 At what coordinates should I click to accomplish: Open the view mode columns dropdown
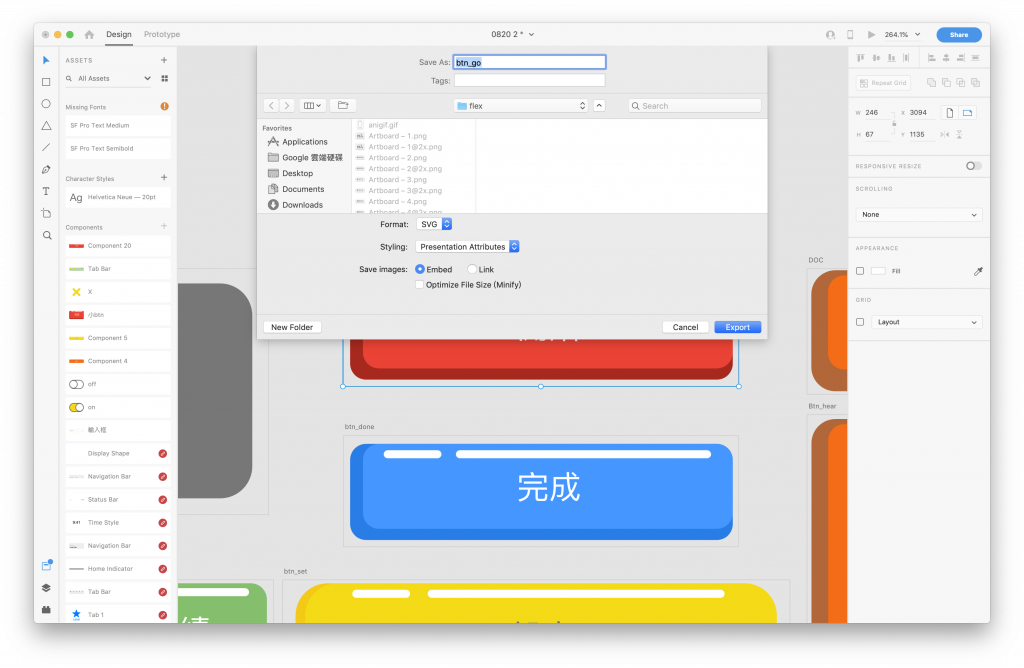click(x=312, y=105)
